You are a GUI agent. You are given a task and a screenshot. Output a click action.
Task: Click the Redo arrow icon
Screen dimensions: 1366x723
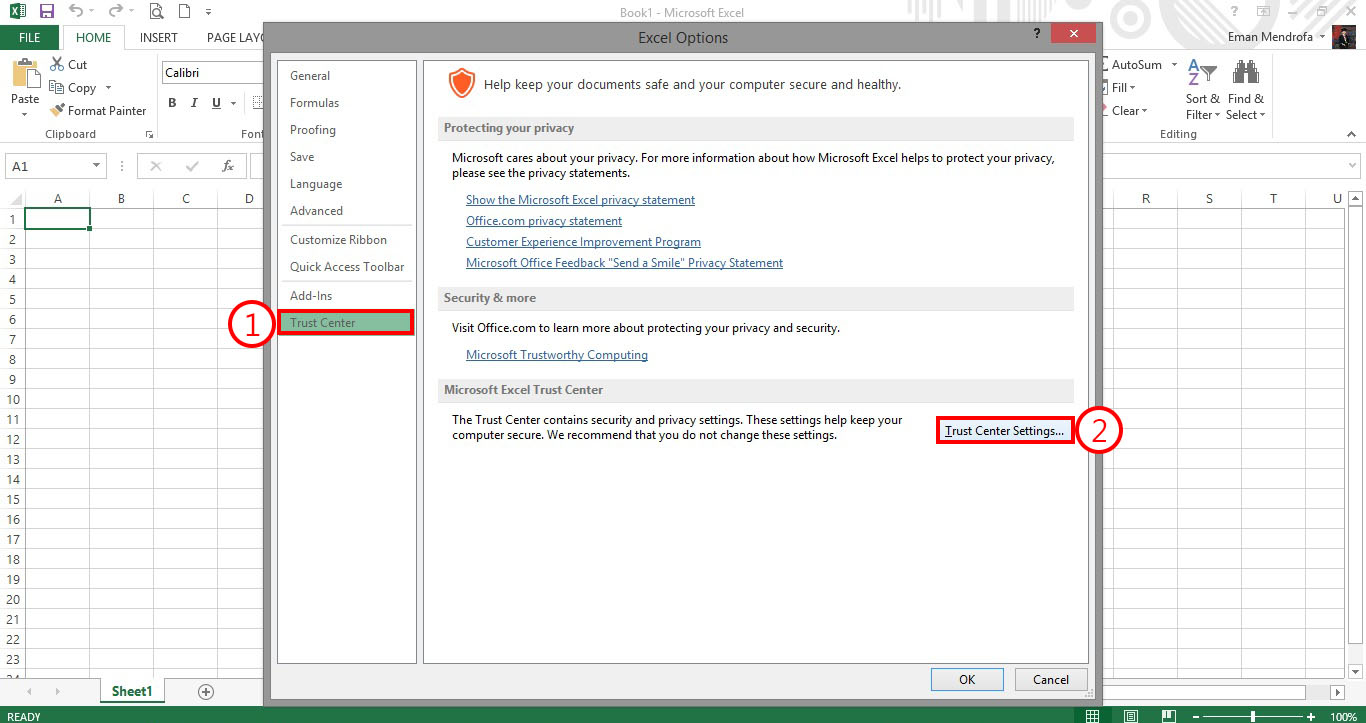[115, 12]
